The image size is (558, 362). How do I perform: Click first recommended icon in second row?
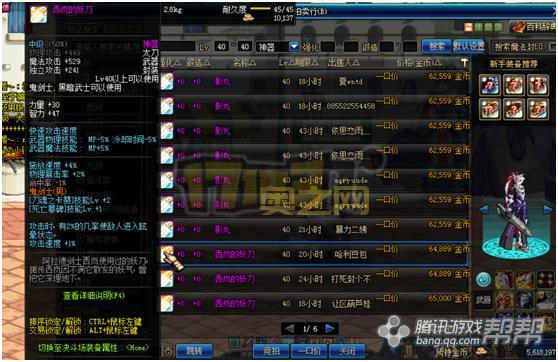coord(490,109)
